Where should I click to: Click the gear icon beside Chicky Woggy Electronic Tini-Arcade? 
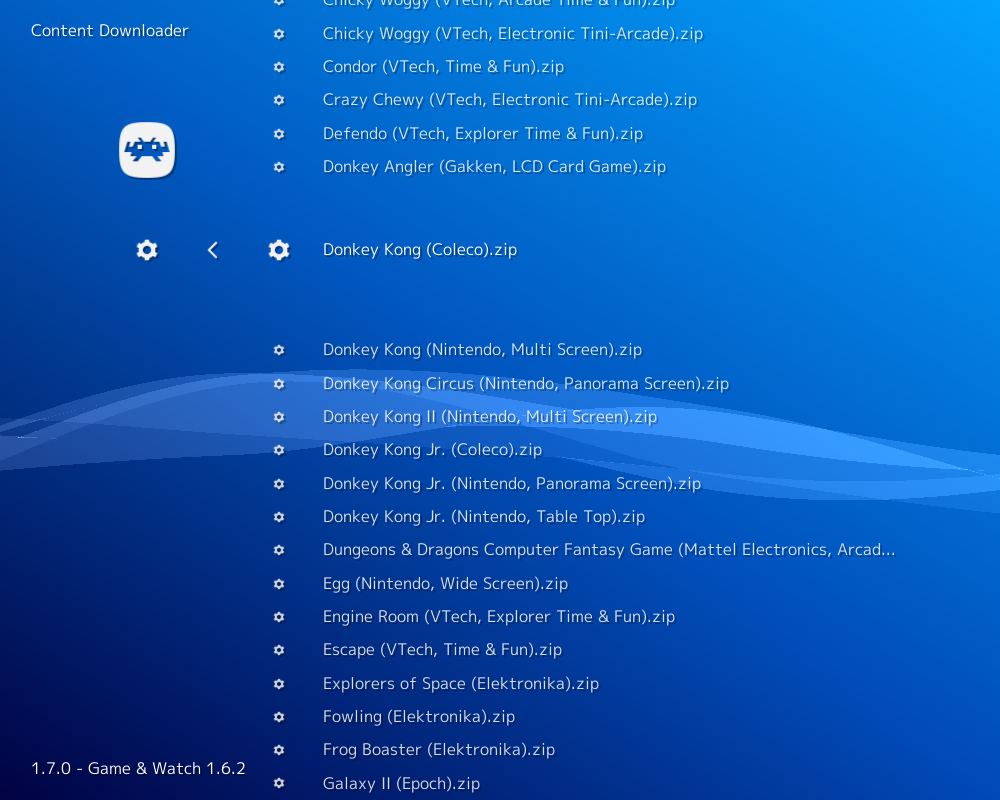(279, 34)
